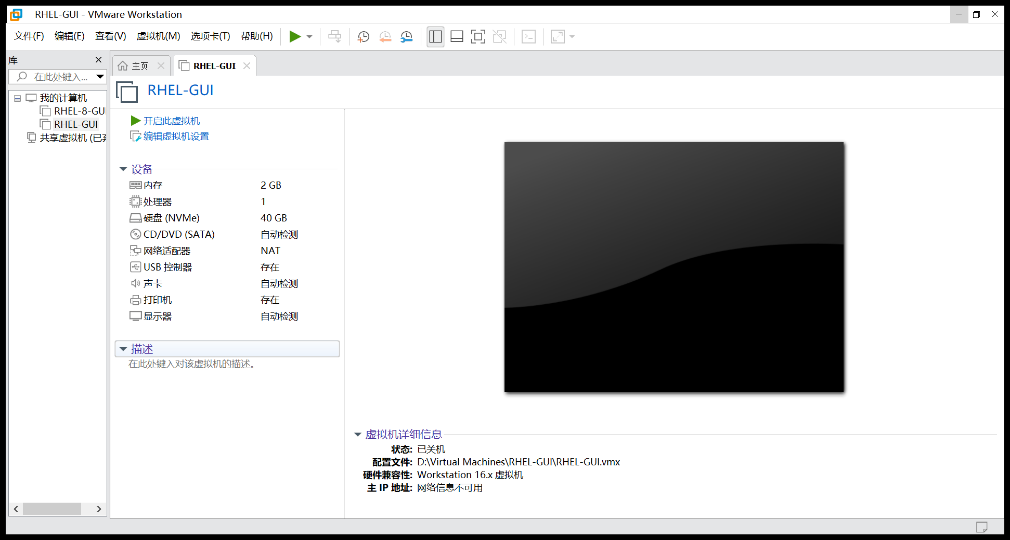
Task: Open the snapshot manager wrench-clock icon
Action: pyautogui.click(x=406, y=37)
